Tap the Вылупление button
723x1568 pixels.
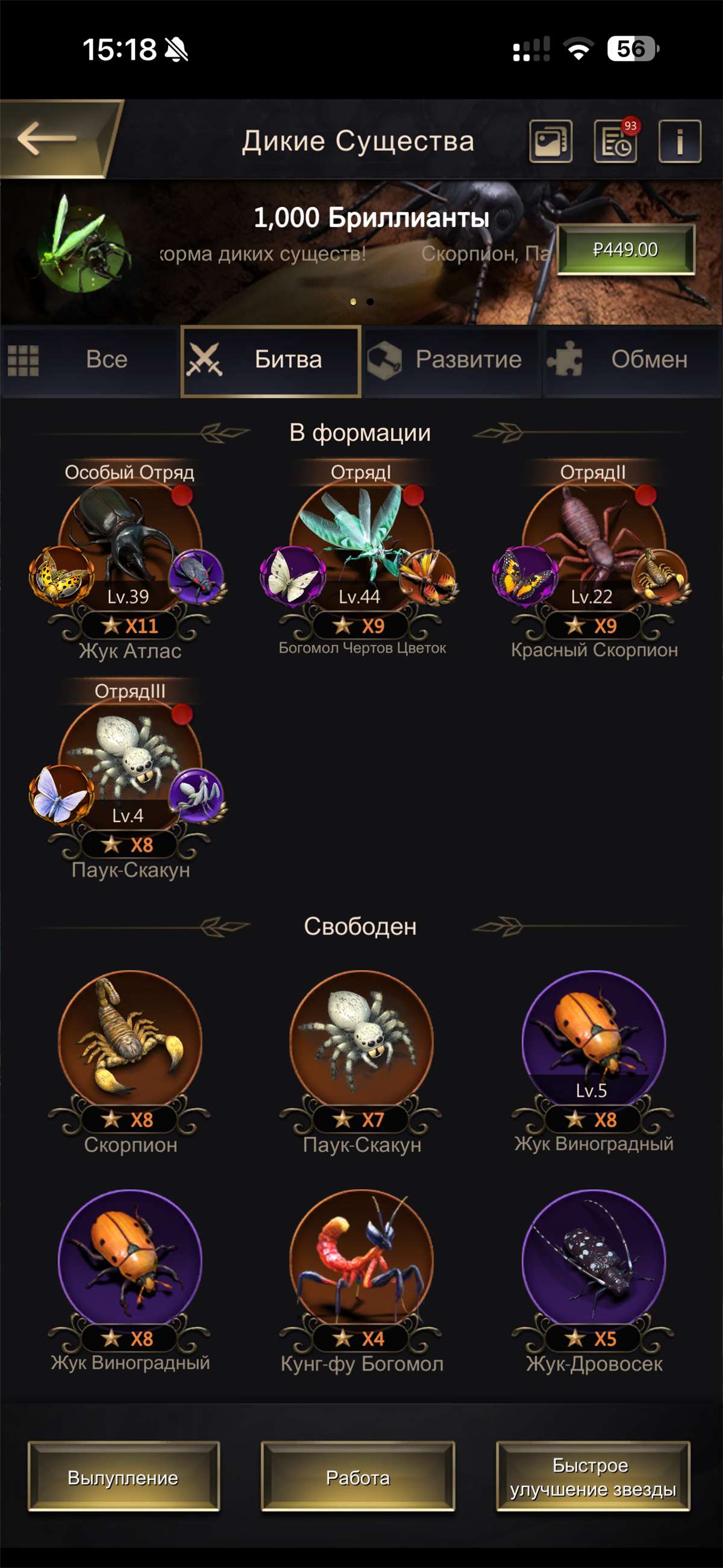[124, 1477]
